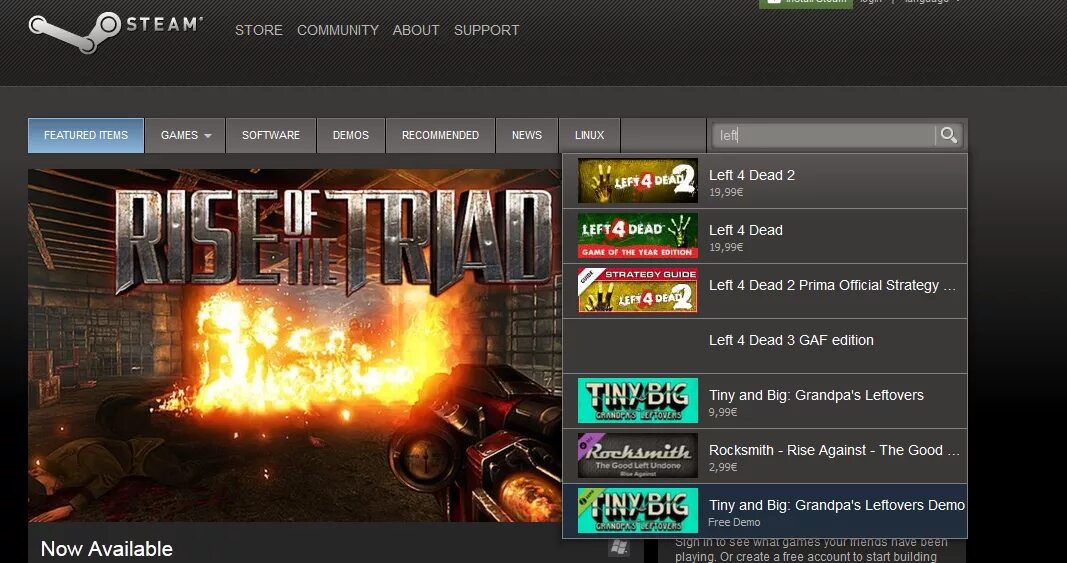Click the 'Now Available' banner caption
Viewport: 1067px width, 563px height.
coord(107,549)
